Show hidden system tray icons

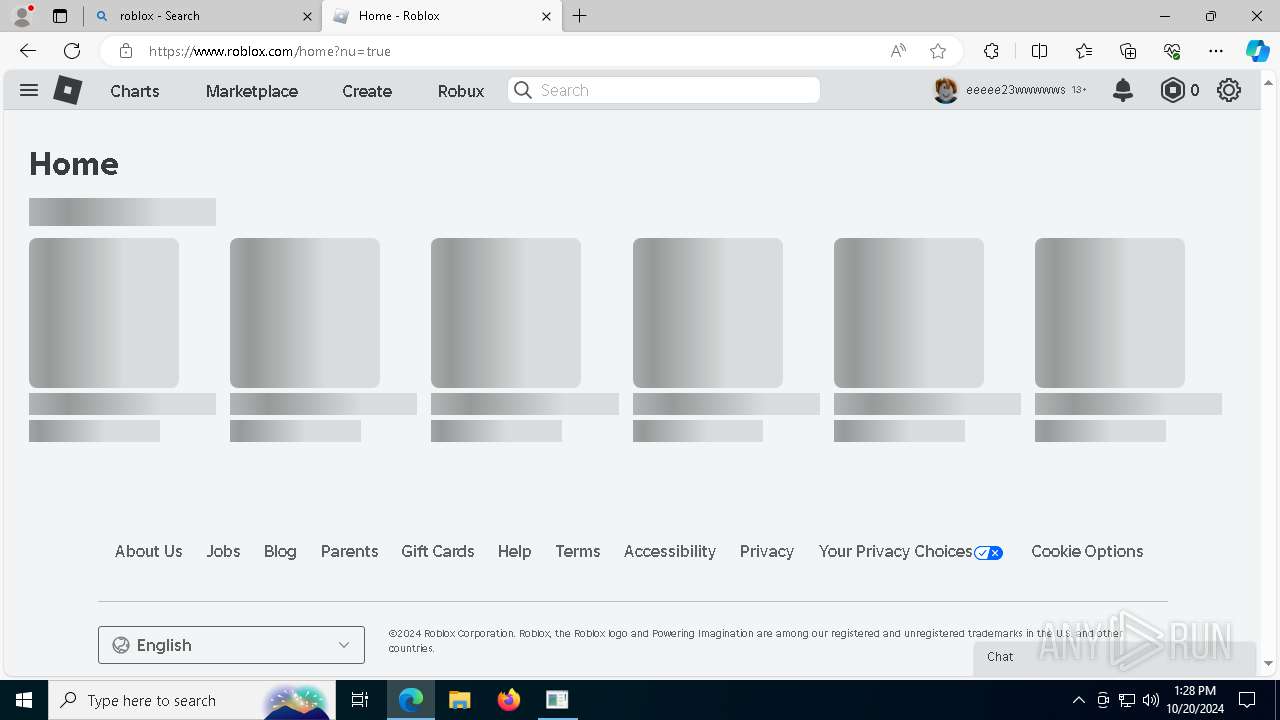click(x=1078, y=700)
